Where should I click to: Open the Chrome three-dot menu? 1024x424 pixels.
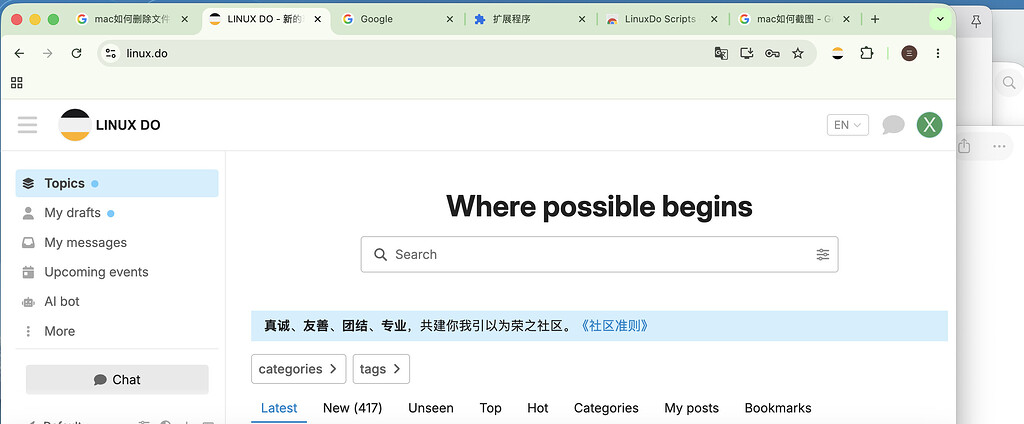tap(938, 54)
